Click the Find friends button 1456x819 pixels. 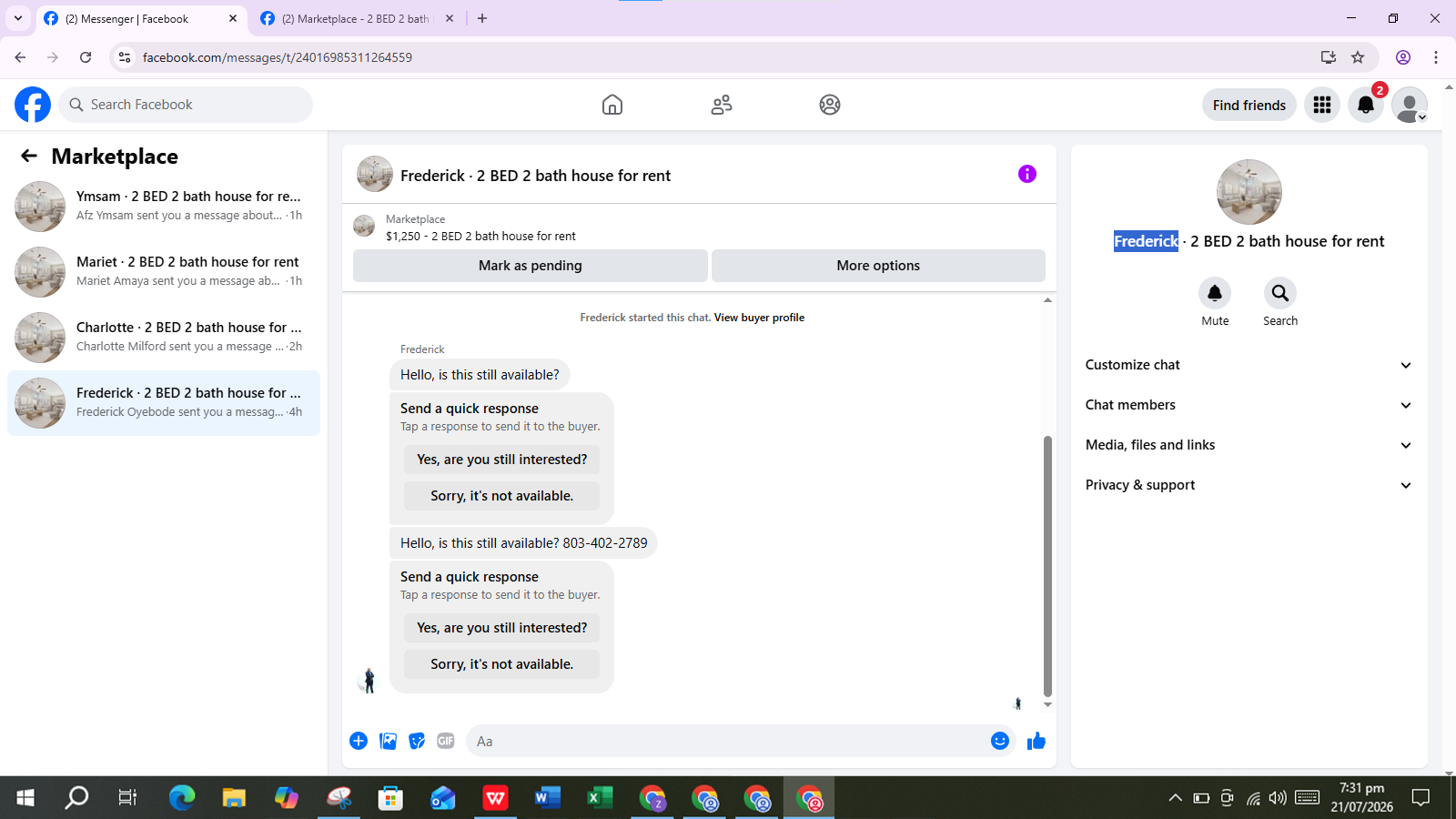(1249, 105)
